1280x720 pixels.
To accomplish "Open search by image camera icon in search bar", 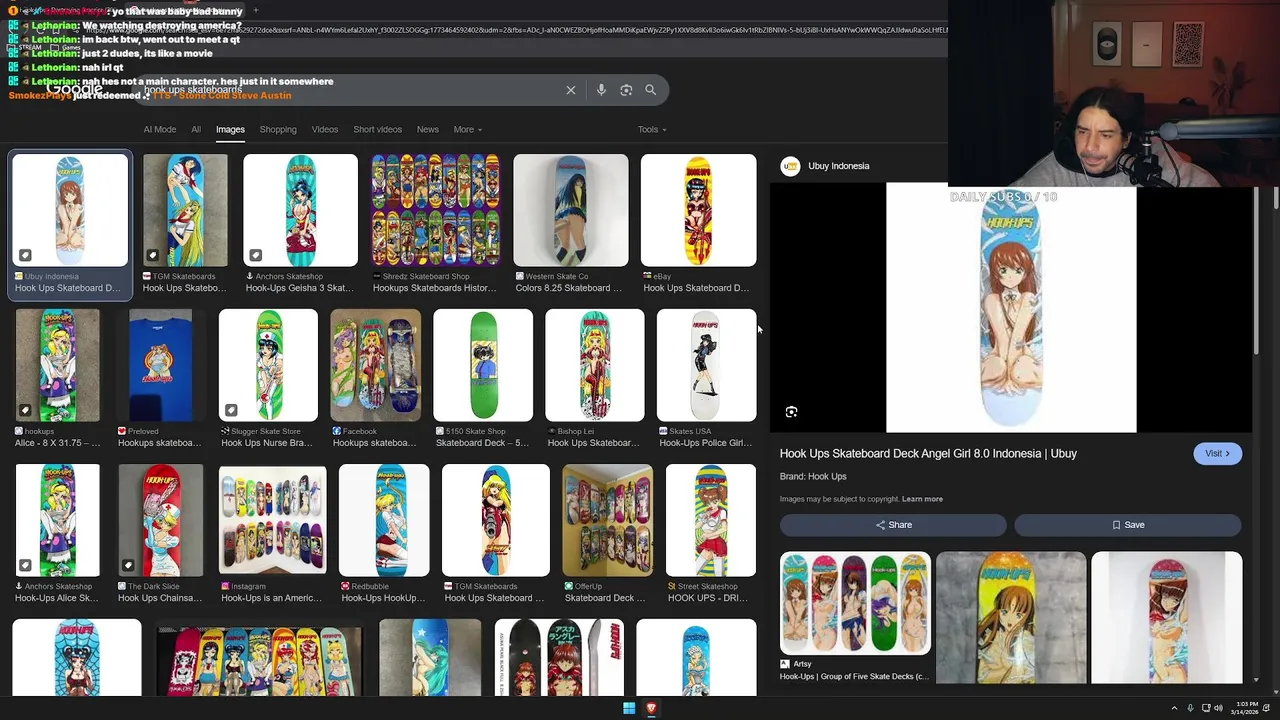I will click(x=626, y=90).
